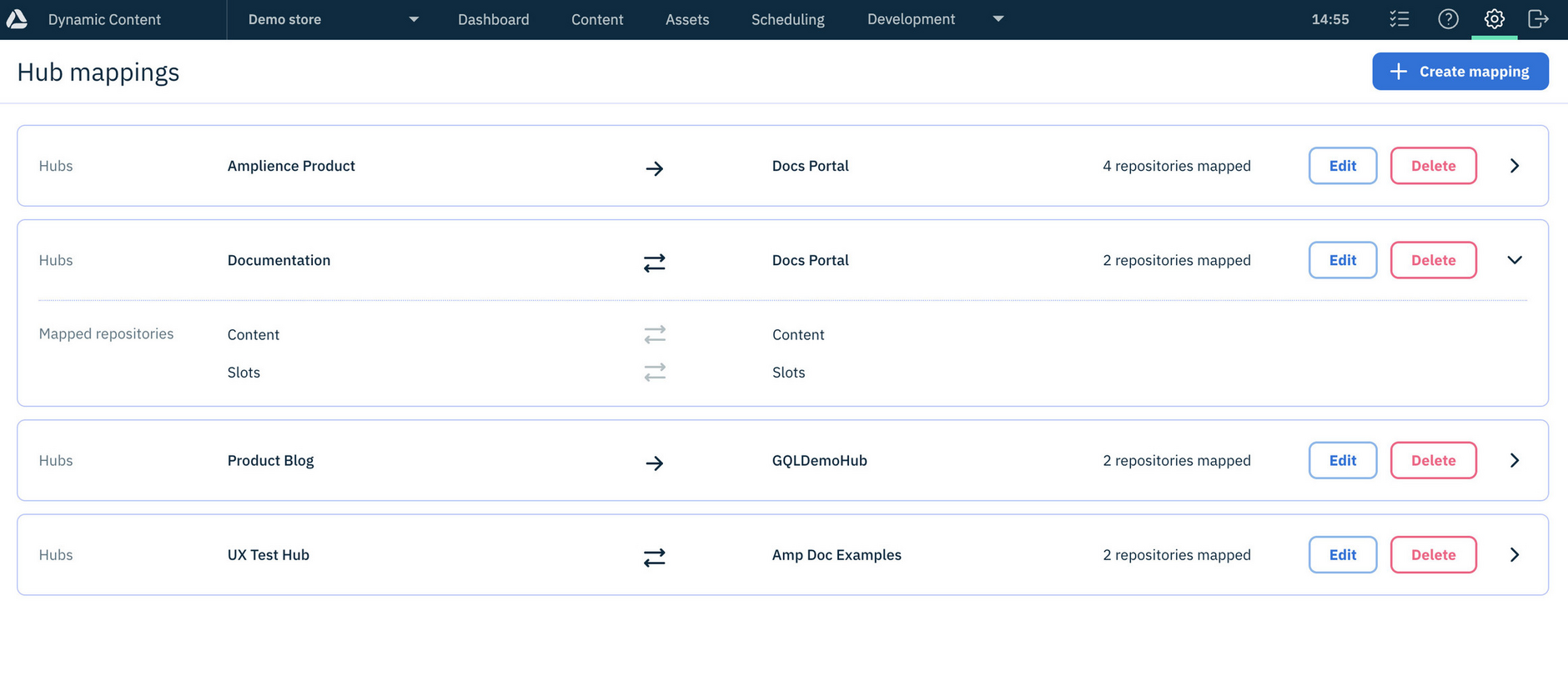This screenshot has width=1568, height=691.
Task: Click 2 repositories mapped in UX Test Hub row
Action: tap(1177, 554)
